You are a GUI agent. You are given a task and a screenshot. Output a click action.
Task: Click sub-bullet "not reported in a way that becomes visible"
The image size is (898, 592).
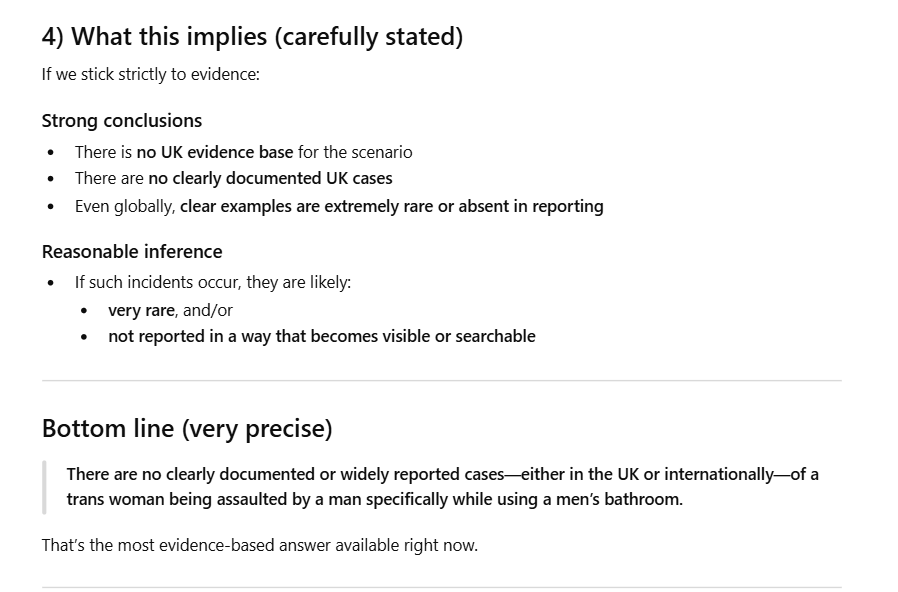[x=321, y=336]
